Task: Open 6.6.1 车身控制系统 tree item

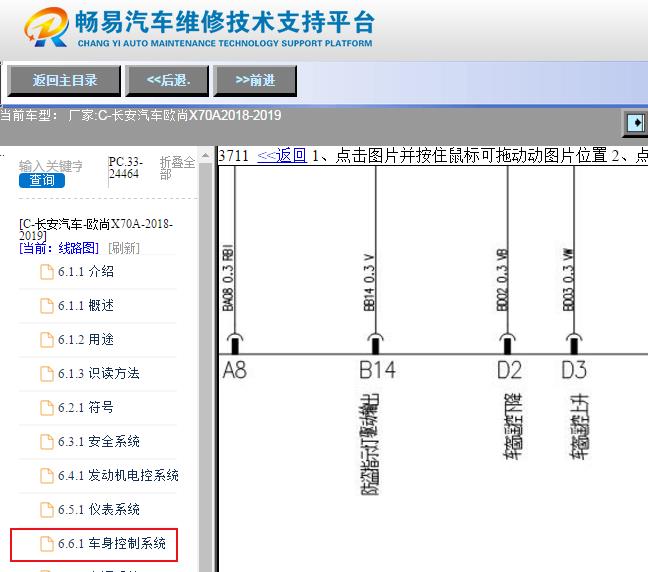Action: pos(112,543)
